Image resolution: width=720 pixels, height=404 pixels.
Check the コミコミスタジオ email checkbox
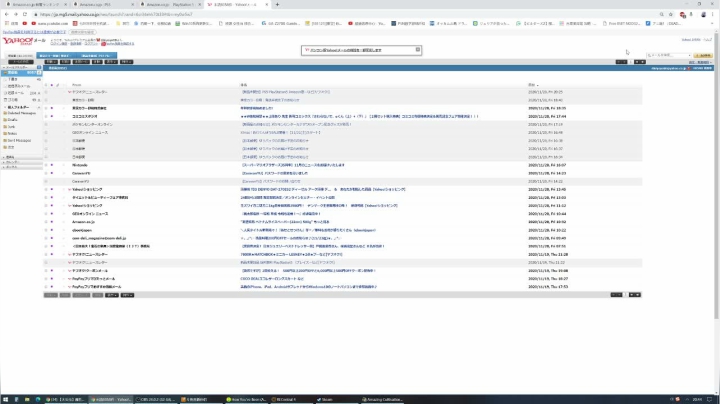[46, 116]
